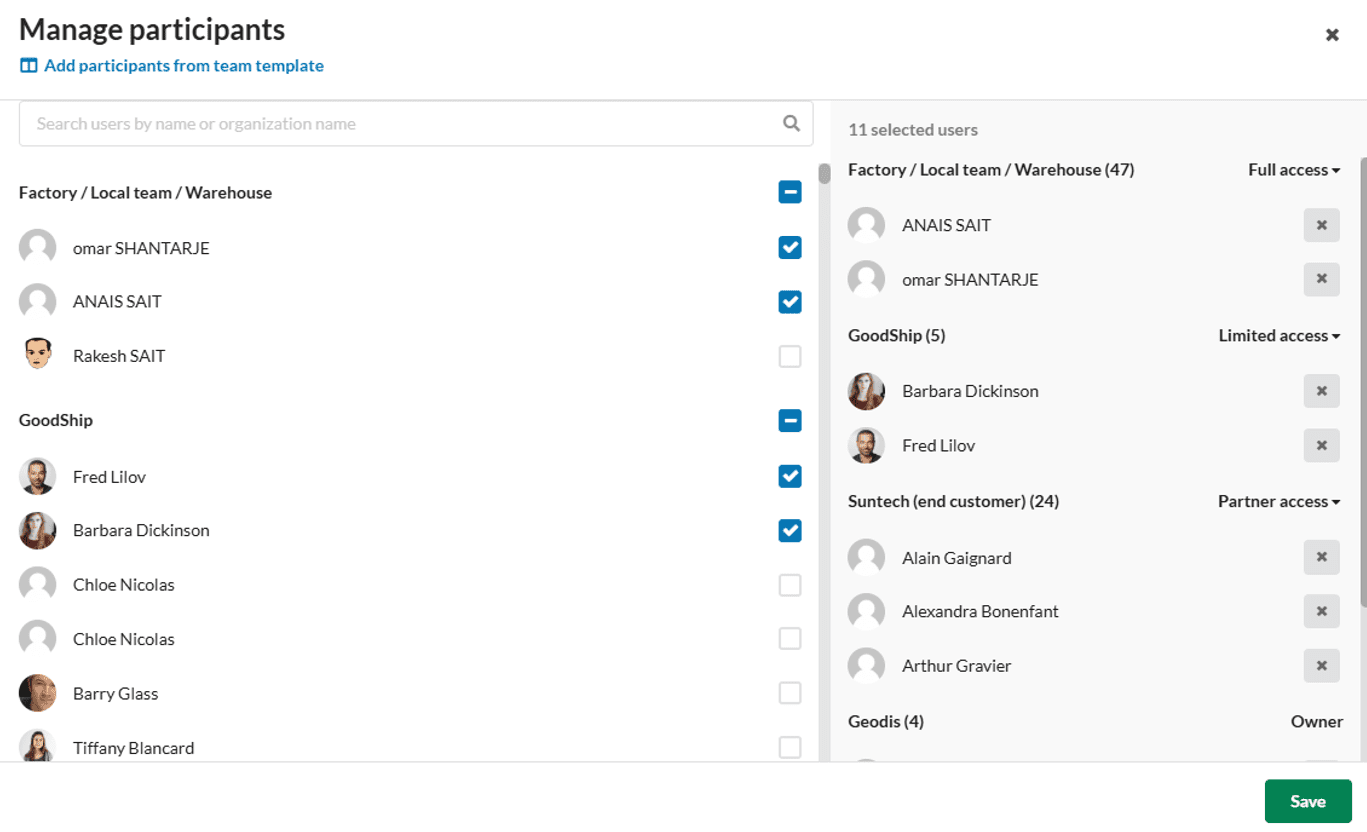Remove Alexandra Bonenfant from selected users
1367x832 pixels.
[x=1321, y=611]
